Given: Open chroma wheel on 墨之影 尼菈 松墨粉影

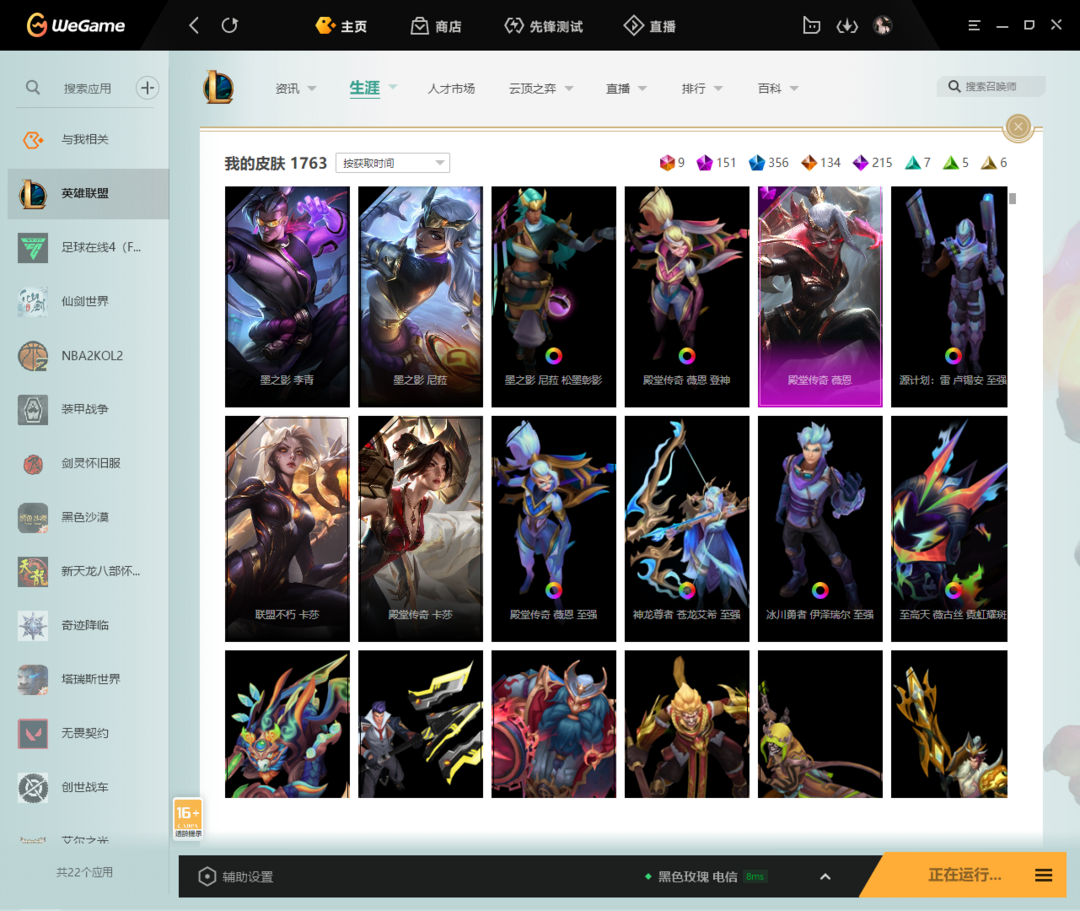Looking at the screenshot, I should tap(554, 355).
